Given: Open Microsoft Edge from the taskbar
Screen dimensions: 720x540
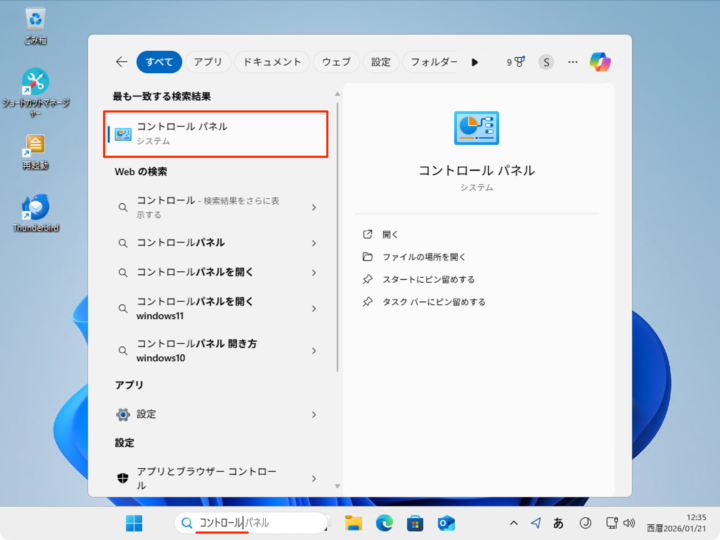Looking at the screenshot, I should pyautogui.click(x=385, y=523).
